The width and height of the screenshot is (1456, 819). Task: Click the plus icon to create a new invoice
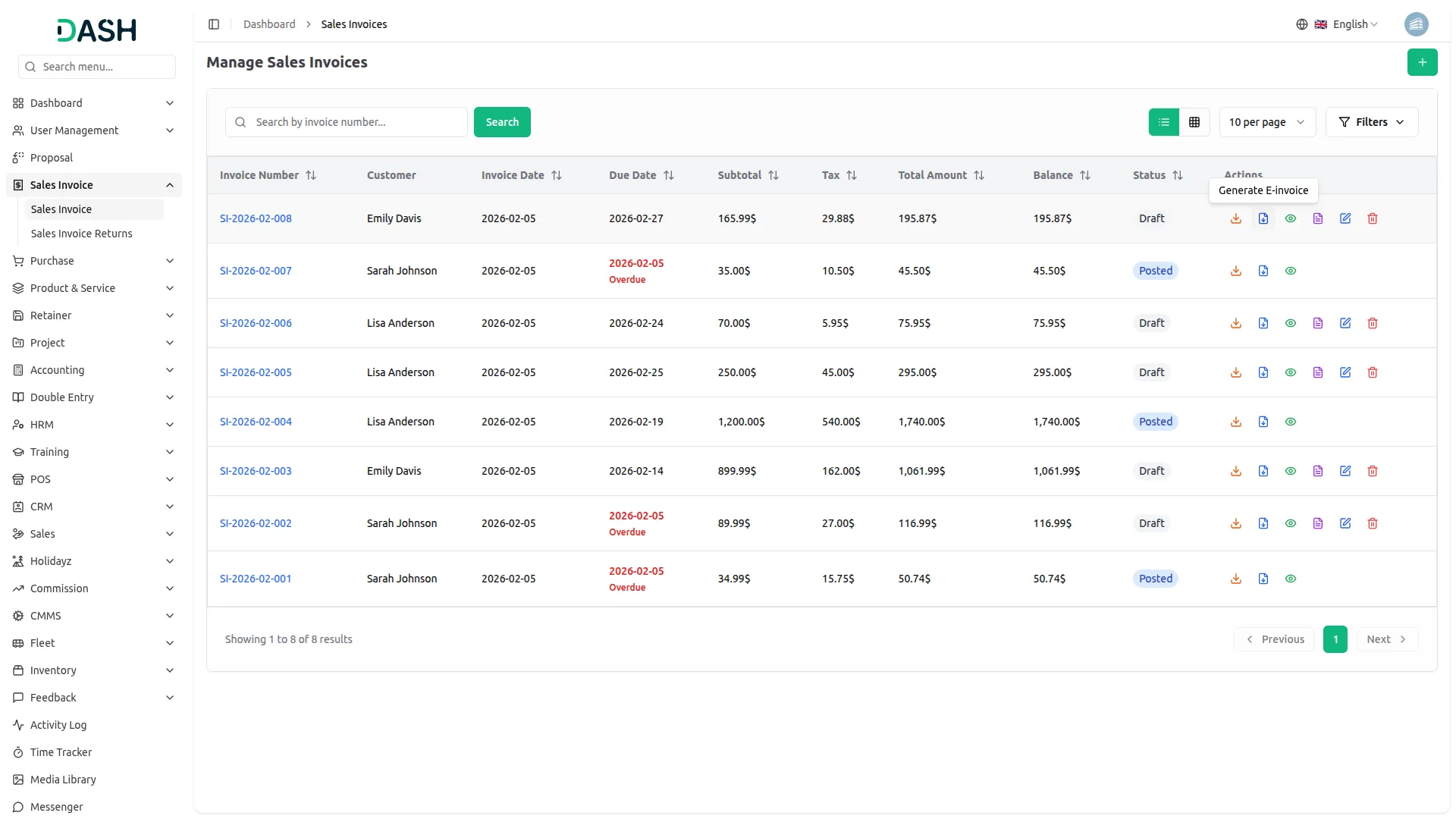point(1423,62)
